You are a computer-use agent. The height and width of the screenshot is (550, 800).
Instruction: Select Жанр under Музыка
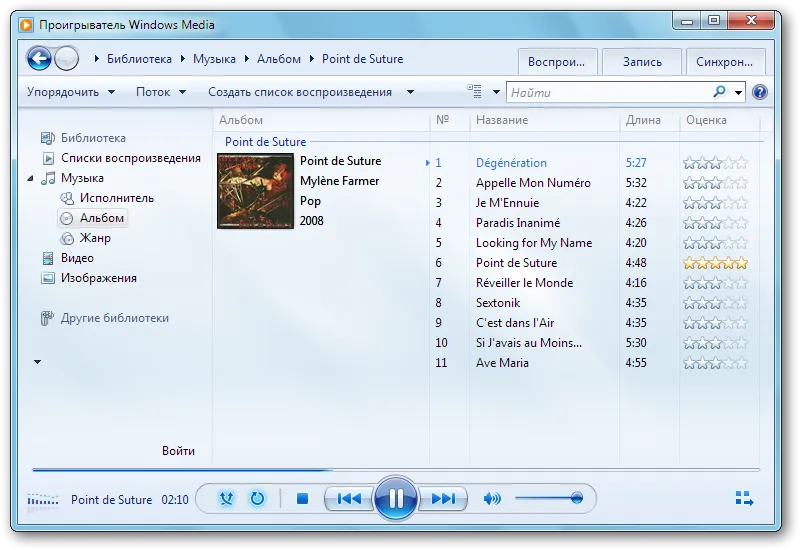coord(86,238)
